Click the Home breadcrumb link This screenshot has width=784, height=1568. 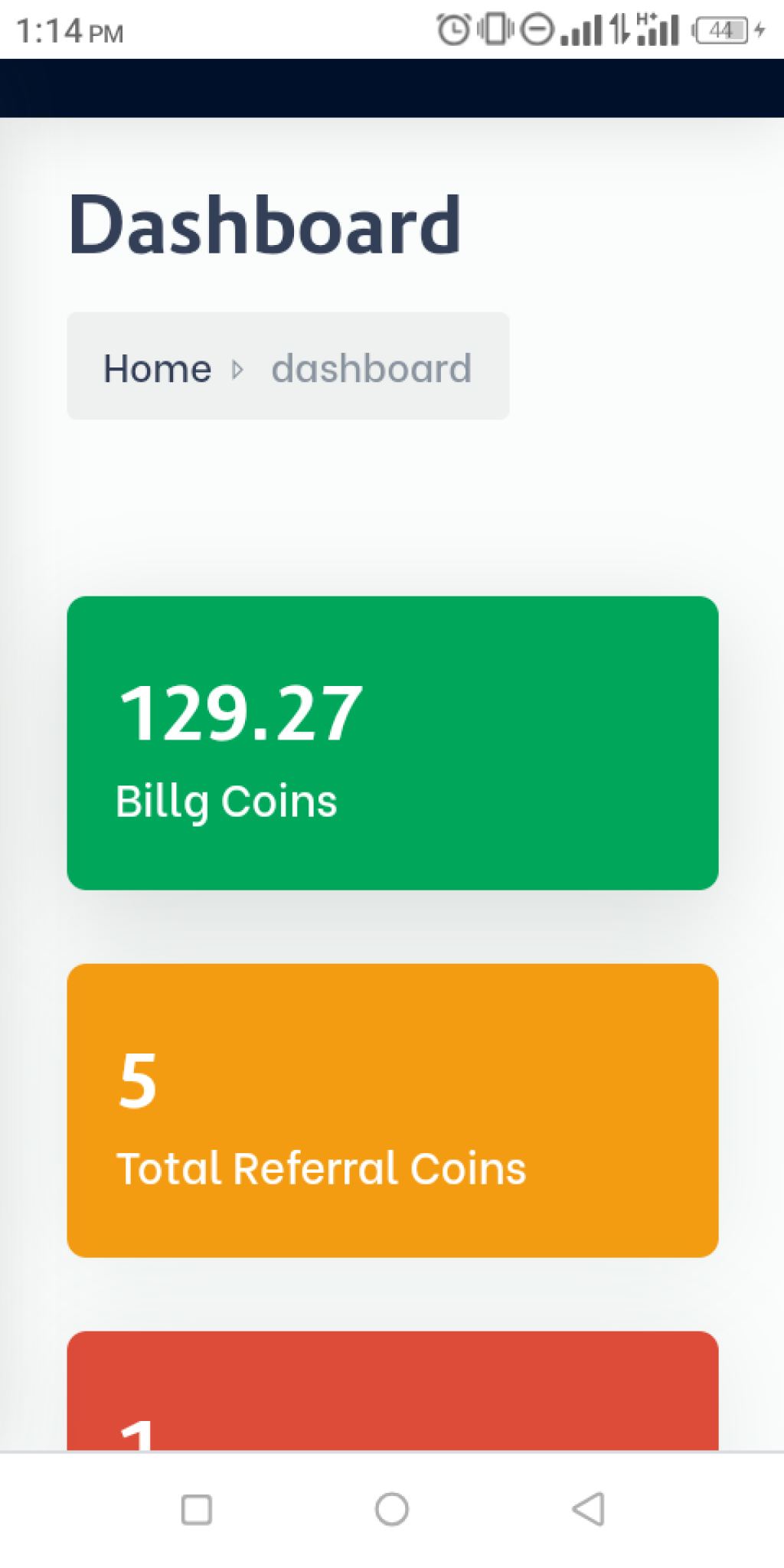tap(157, 368)
